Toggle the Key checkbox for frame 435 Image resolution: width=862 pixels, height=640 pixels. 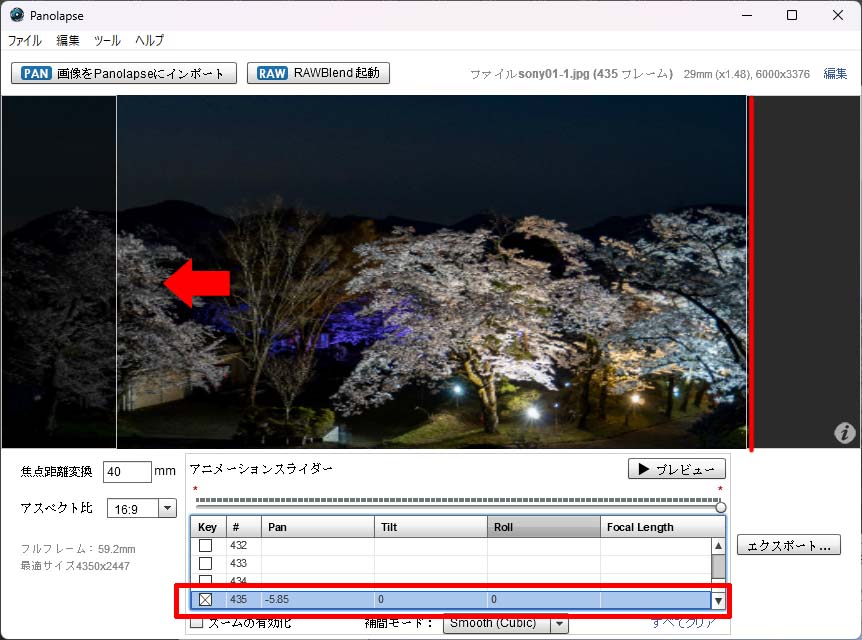(205, 600)
